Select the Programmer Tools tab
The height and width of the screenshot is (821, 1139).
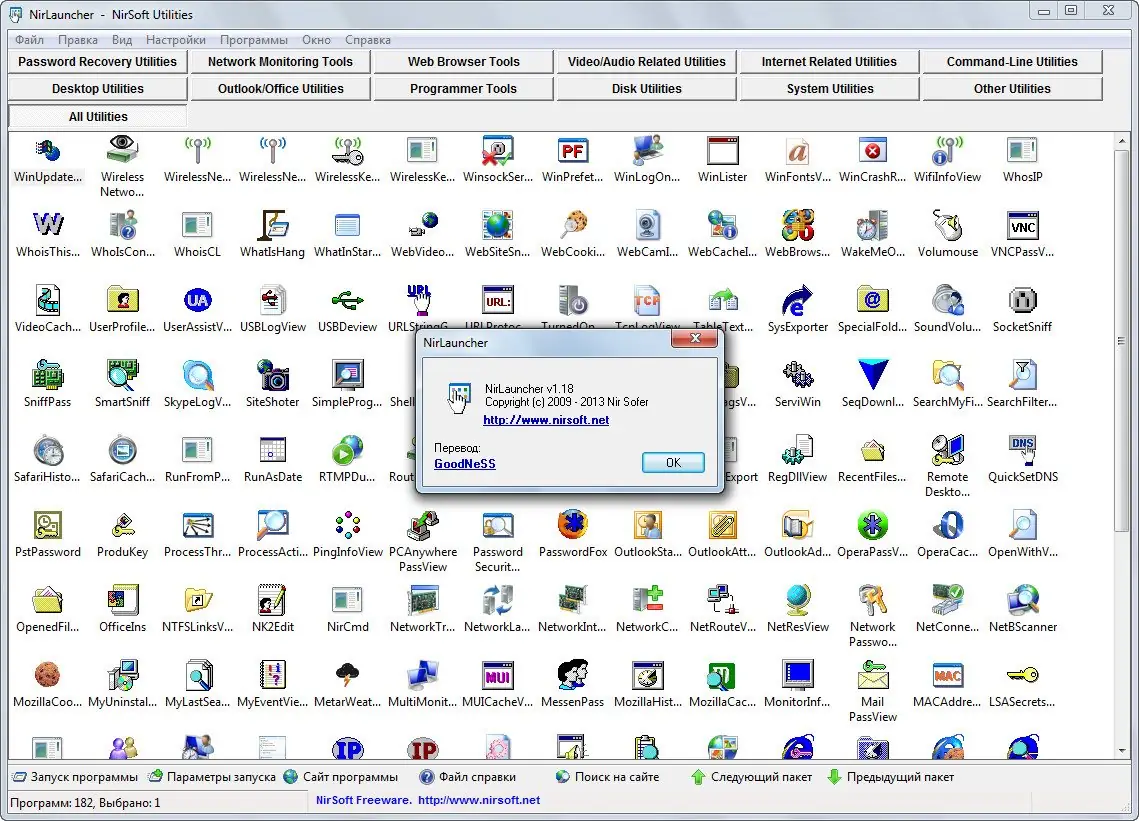(463, 89)
